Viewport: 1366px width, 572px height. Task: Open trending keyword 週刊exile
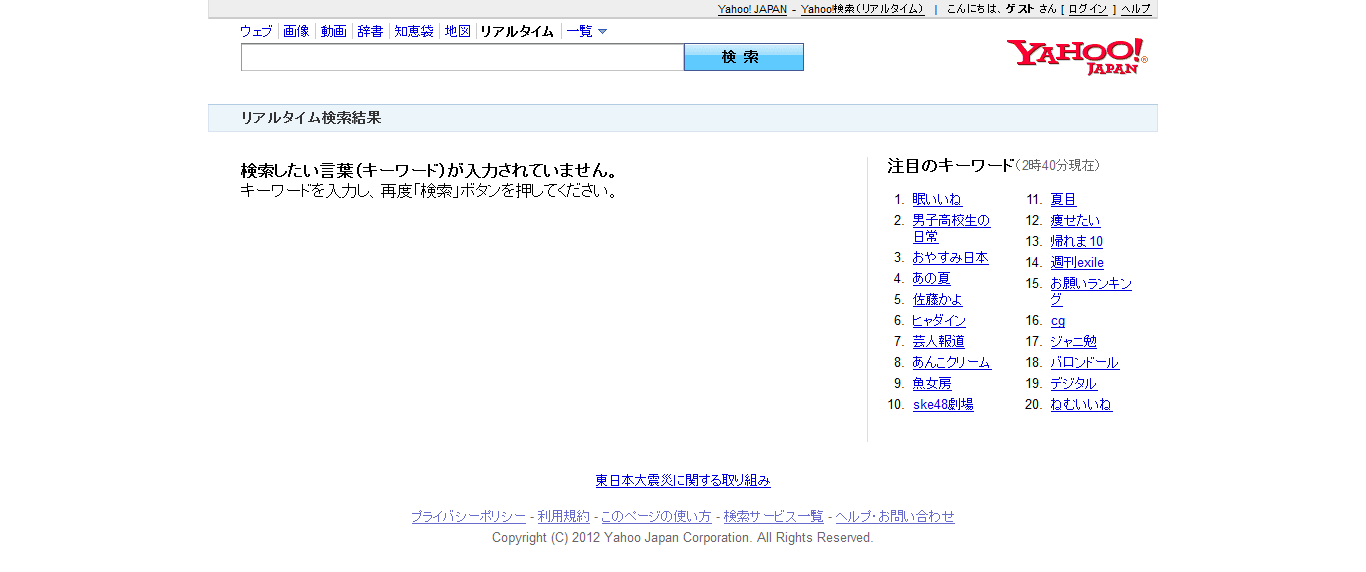click(1077, 263)
